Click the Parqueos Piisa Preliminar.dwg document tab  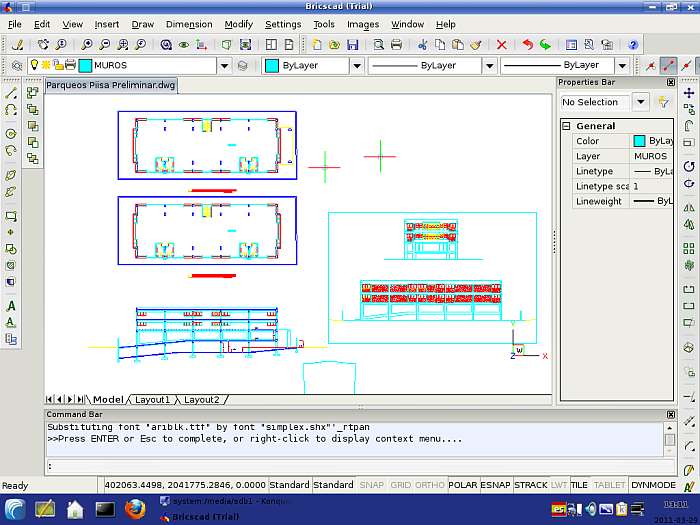coord(110,85)
